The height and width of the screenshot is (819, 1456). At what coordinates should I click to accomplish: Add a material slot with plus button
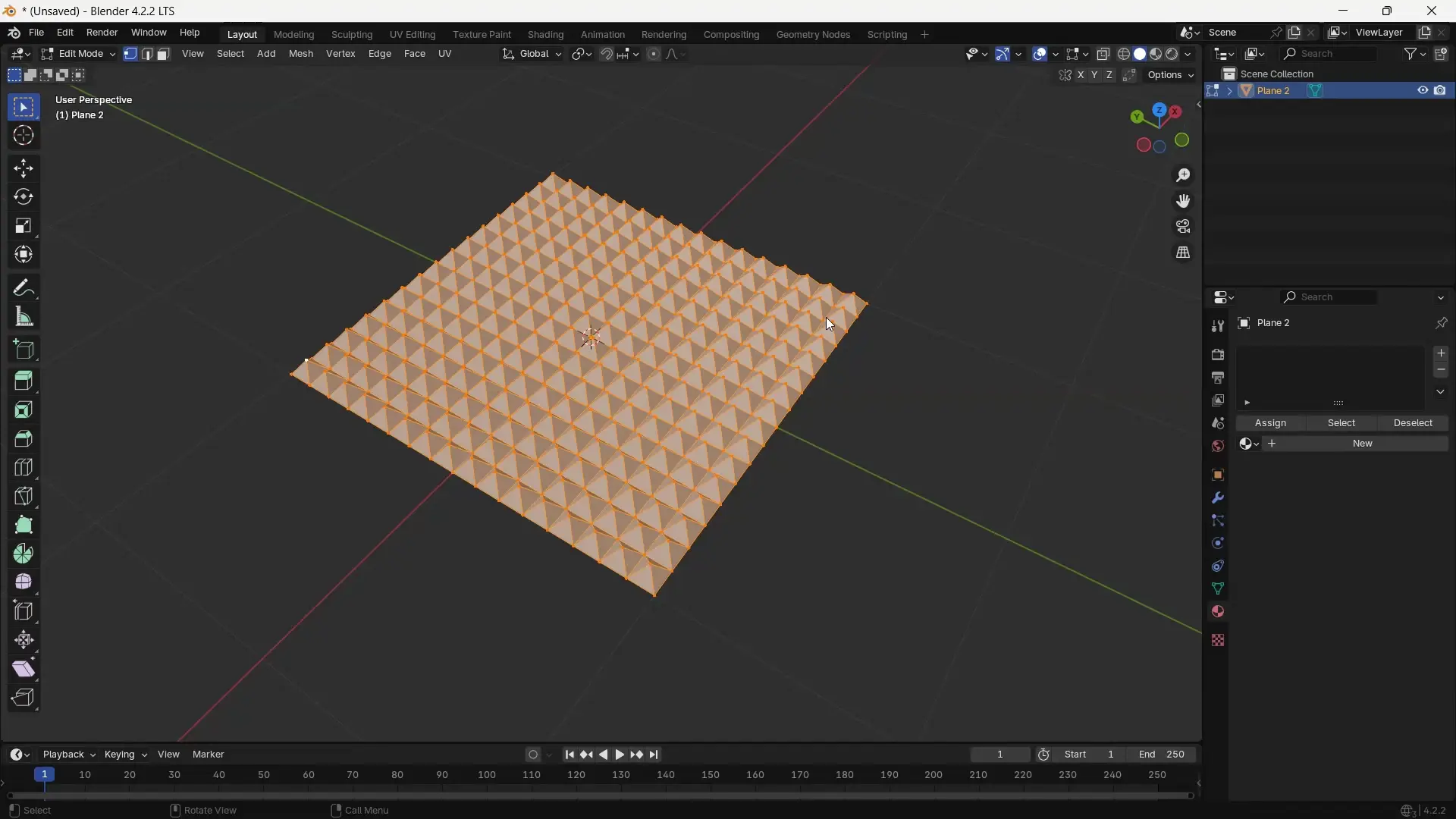point(1442,354)
